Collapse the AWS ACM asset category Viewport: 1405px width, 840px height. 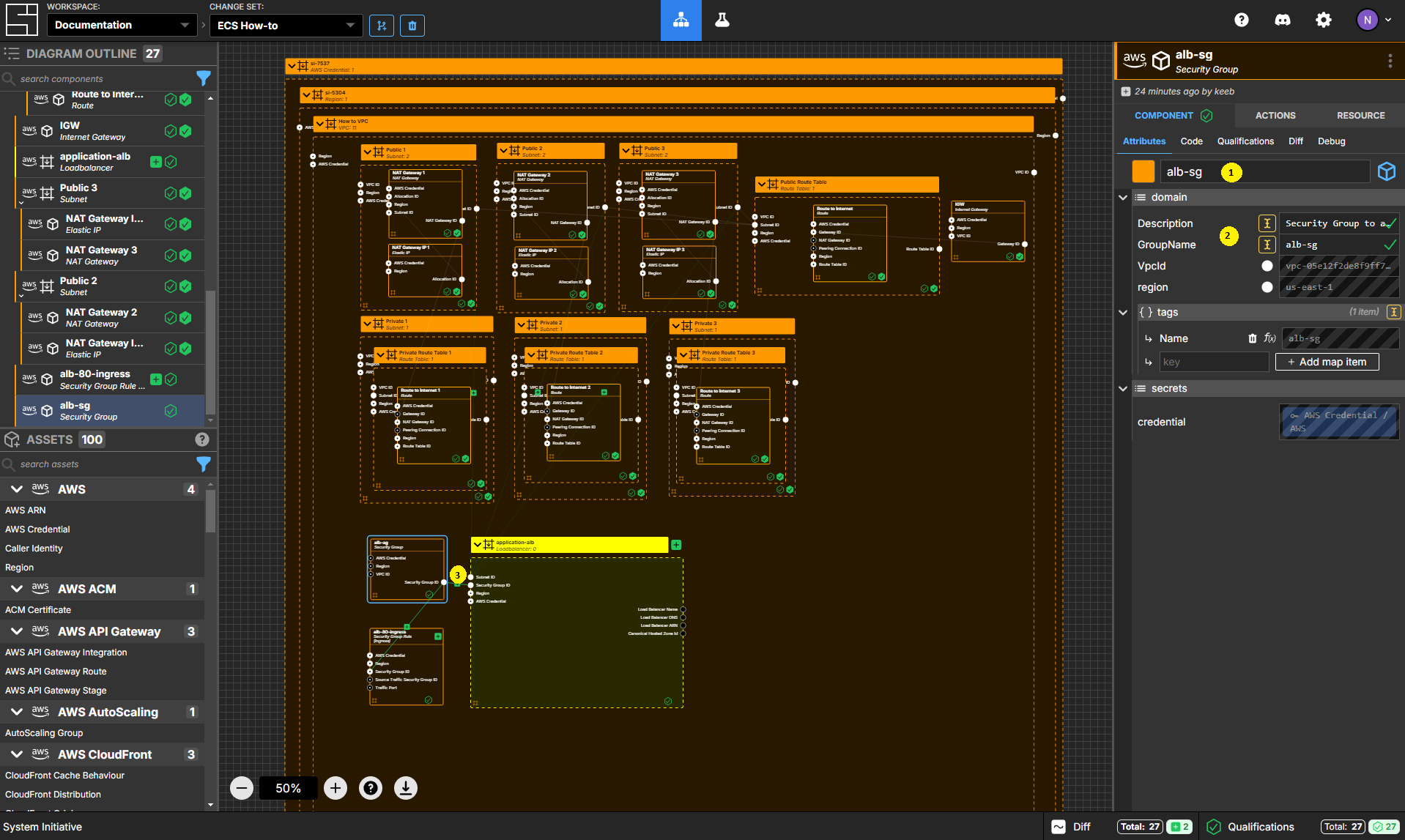[x=17, y=588]
